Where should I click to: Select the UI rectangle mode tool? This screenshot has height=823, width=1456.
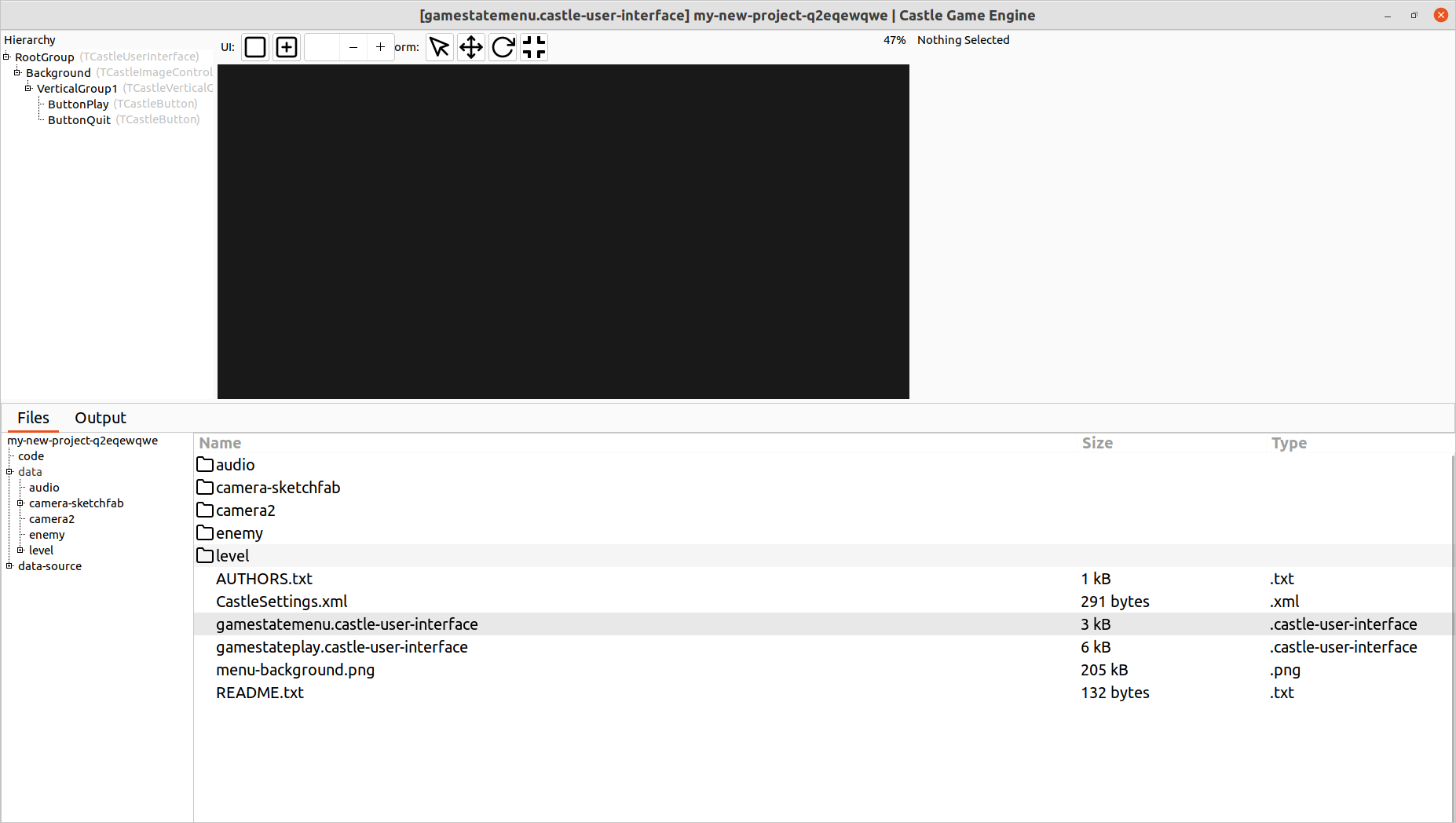[254, 47]
